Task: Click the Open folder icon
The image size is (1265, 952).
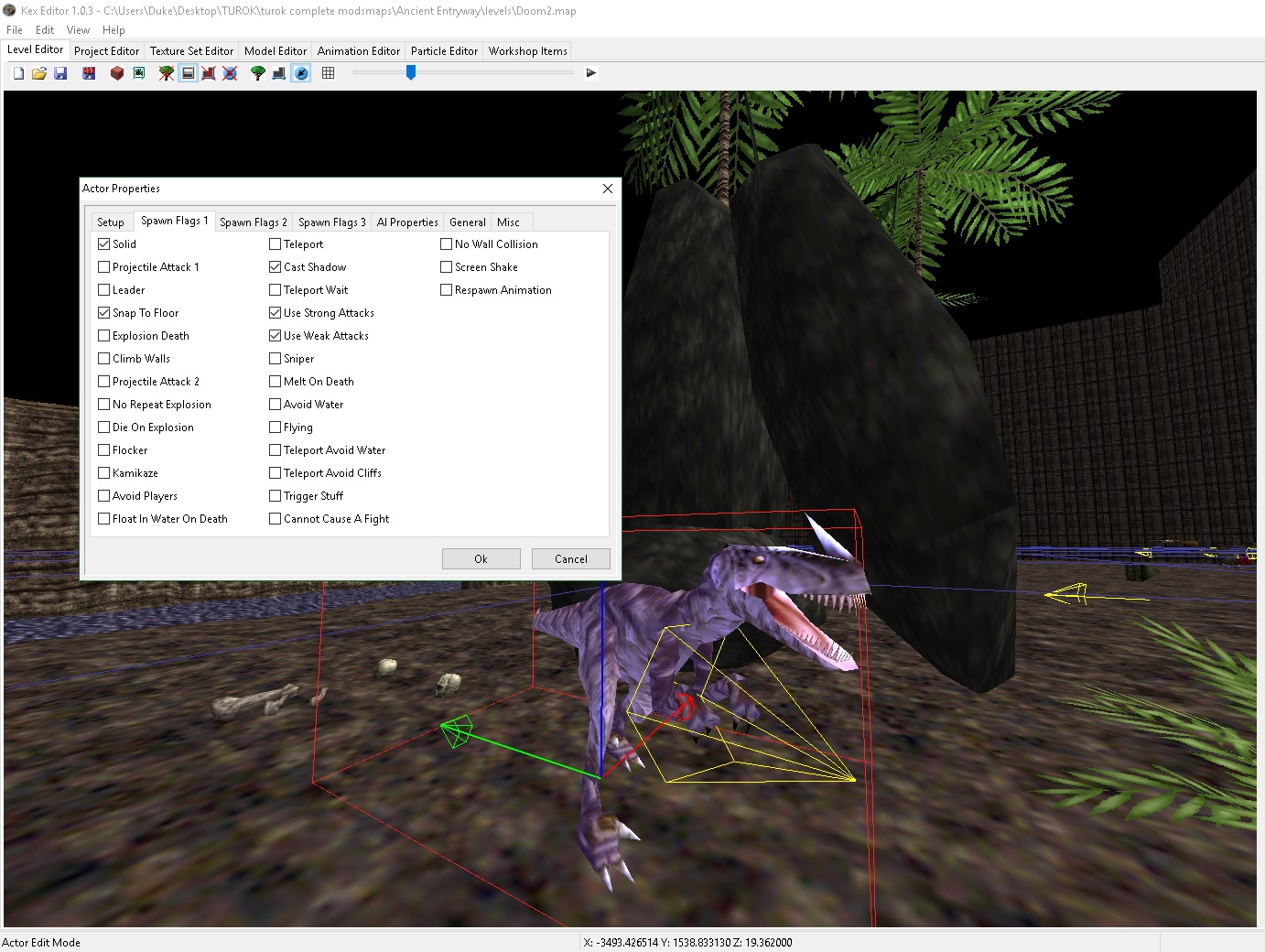Action: click(x=39, y=73)
